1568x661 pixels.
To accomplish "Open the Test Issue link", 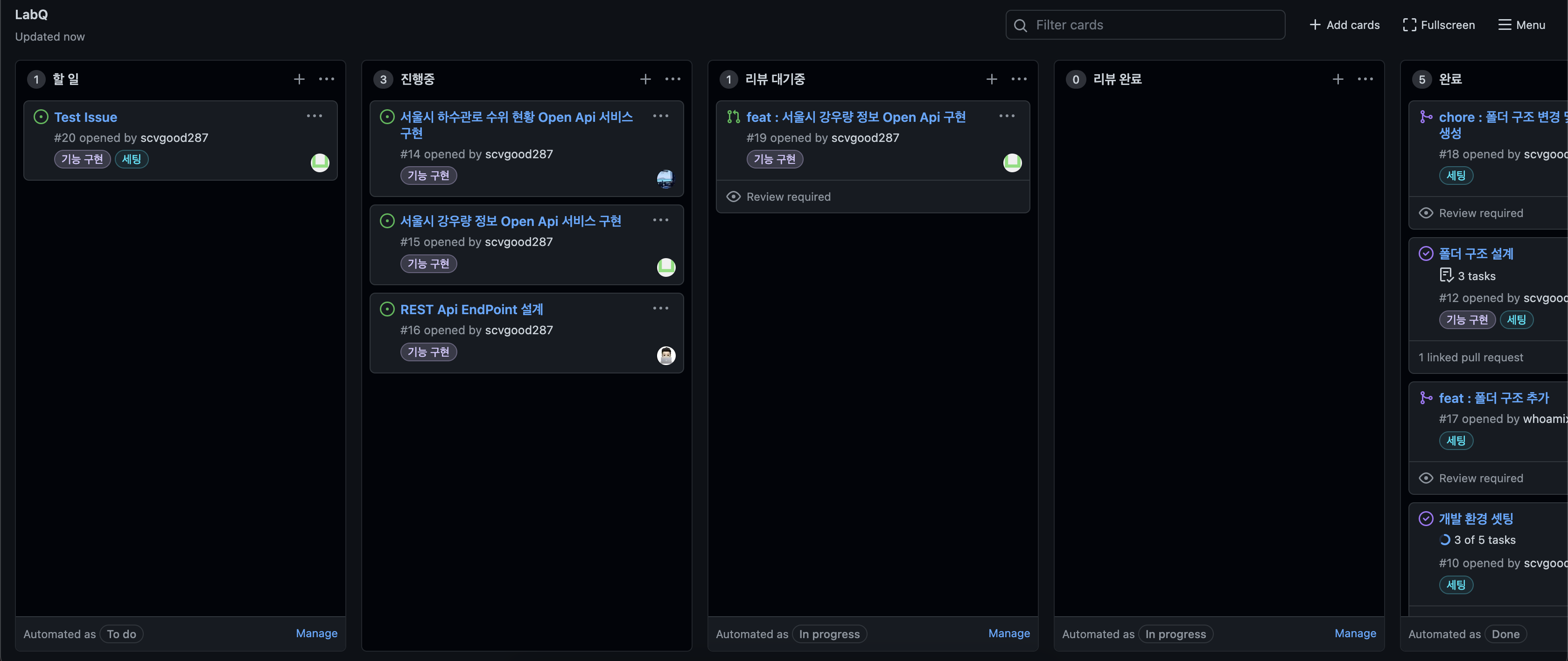I will 85,118.
